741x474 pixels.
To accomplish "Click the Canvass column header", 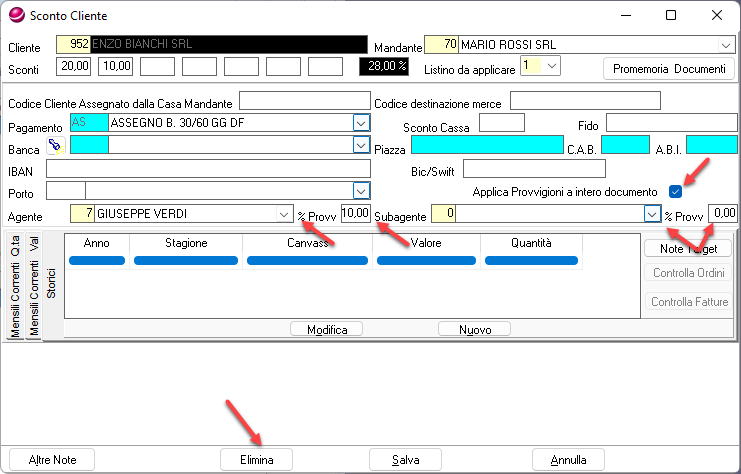I will [307, 243].
